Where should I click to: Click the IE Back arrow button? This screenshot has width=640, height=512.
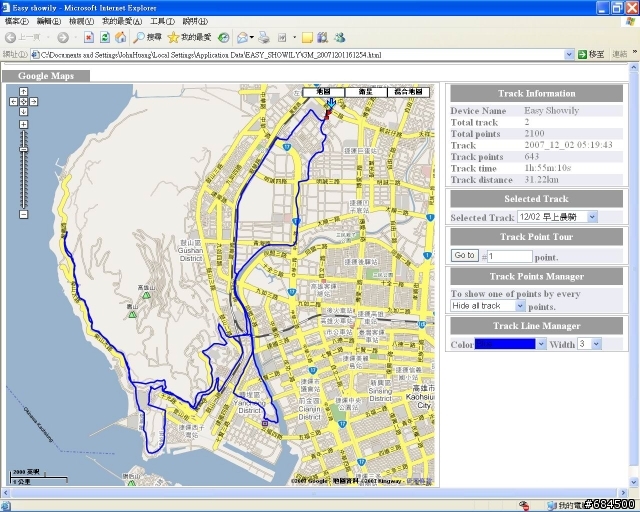click(10, 38)
